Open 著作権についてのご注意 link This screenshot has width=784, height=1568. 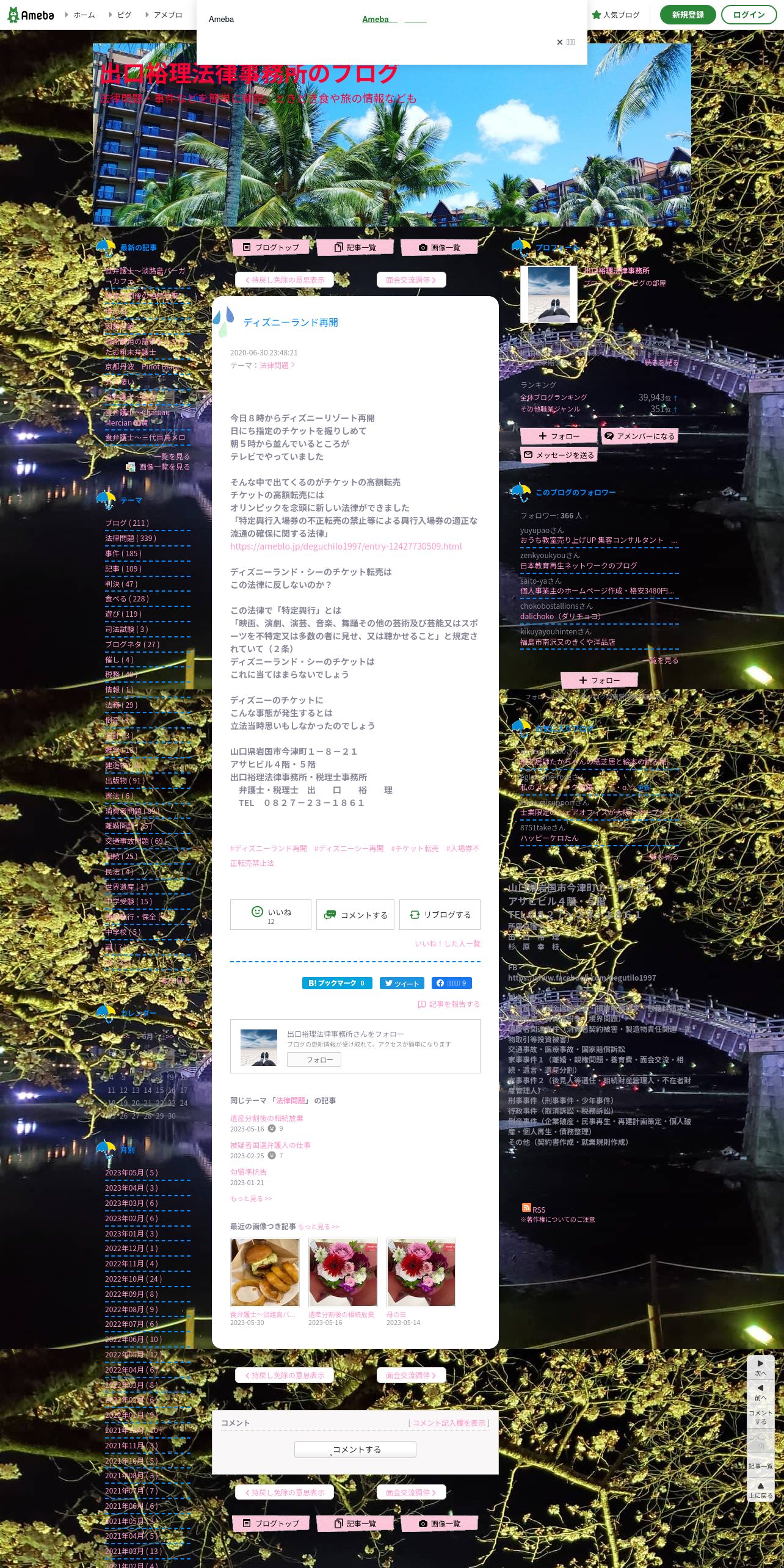coord(557,1219)
